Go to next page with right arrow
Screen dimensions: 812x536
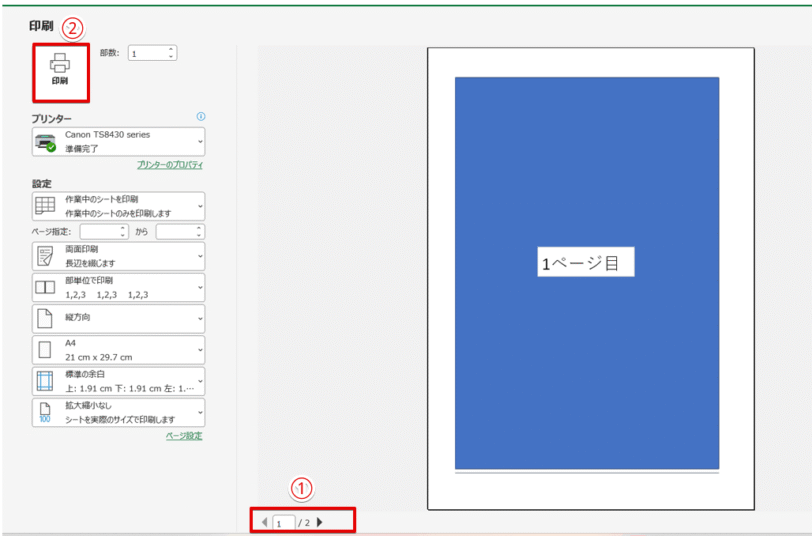pyautogui.click(x=320, y=522)
